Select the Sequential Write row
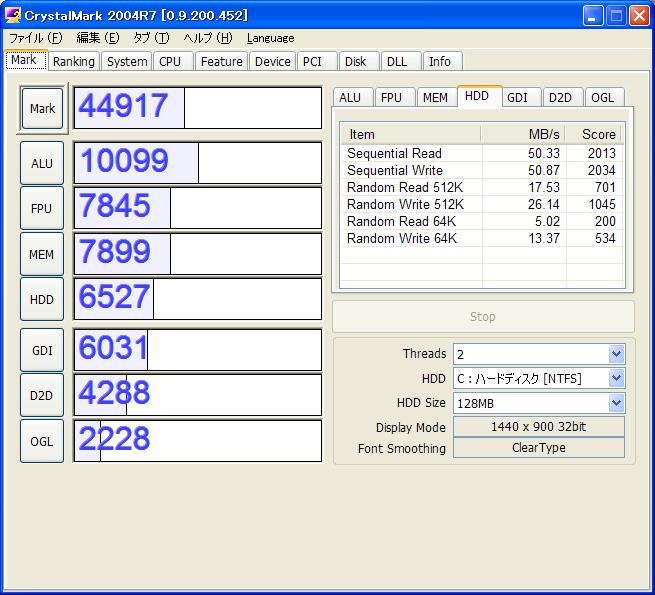The height and width of the screenshot is (595, 655). click(482, 170)
